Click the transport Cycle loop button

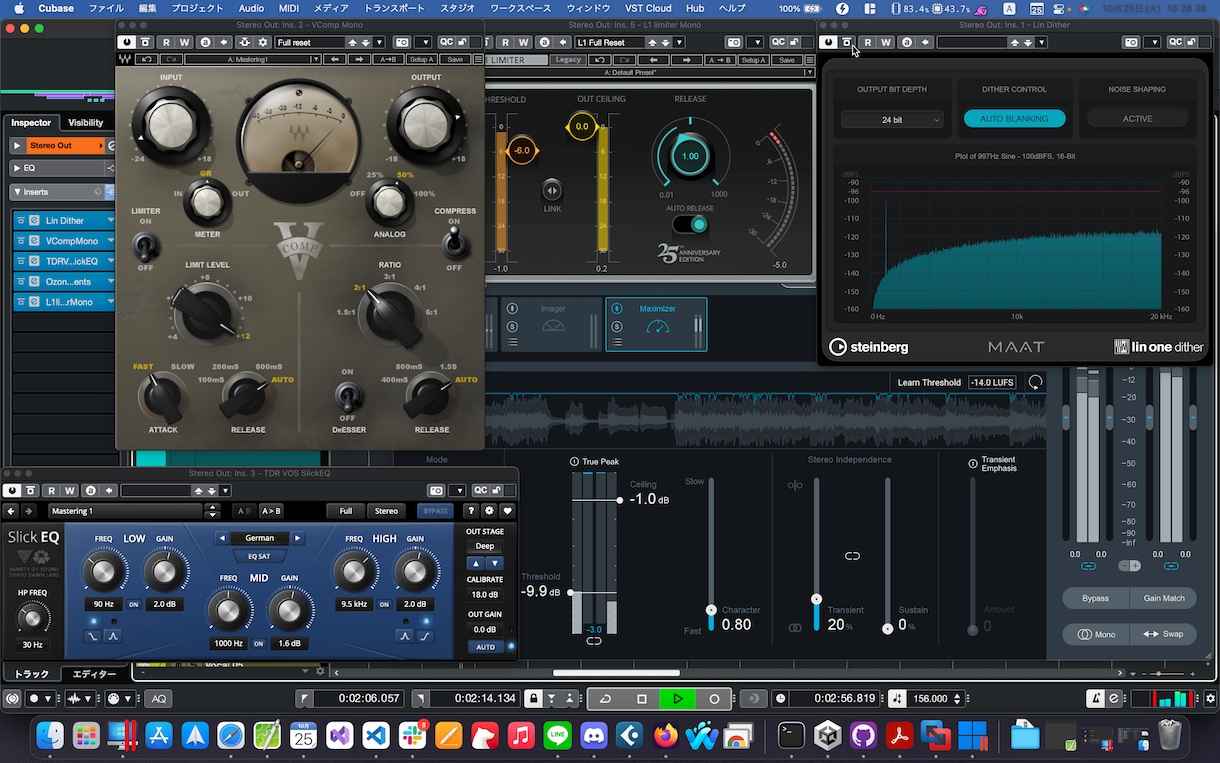tap(606, 699)
